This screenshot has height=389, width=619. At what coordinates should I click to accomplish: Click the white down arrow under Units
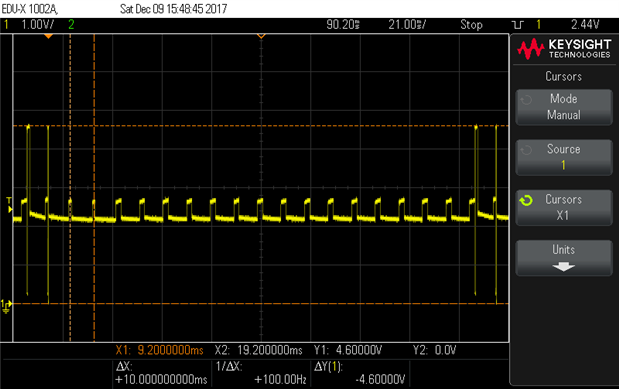563,267
